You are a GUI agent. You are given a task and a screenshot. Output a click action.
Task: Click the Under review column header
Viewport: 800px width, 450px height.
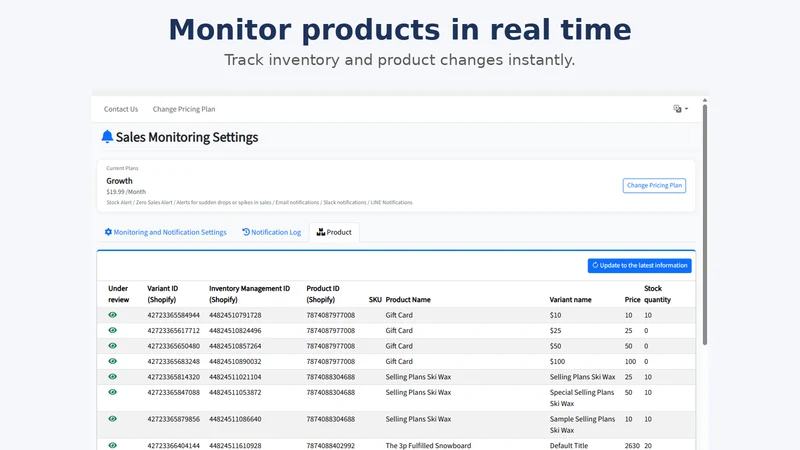click(118, 294)
